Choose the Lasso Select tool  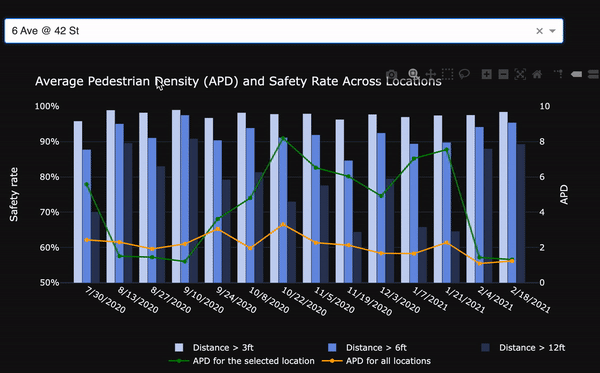point(464,74)
